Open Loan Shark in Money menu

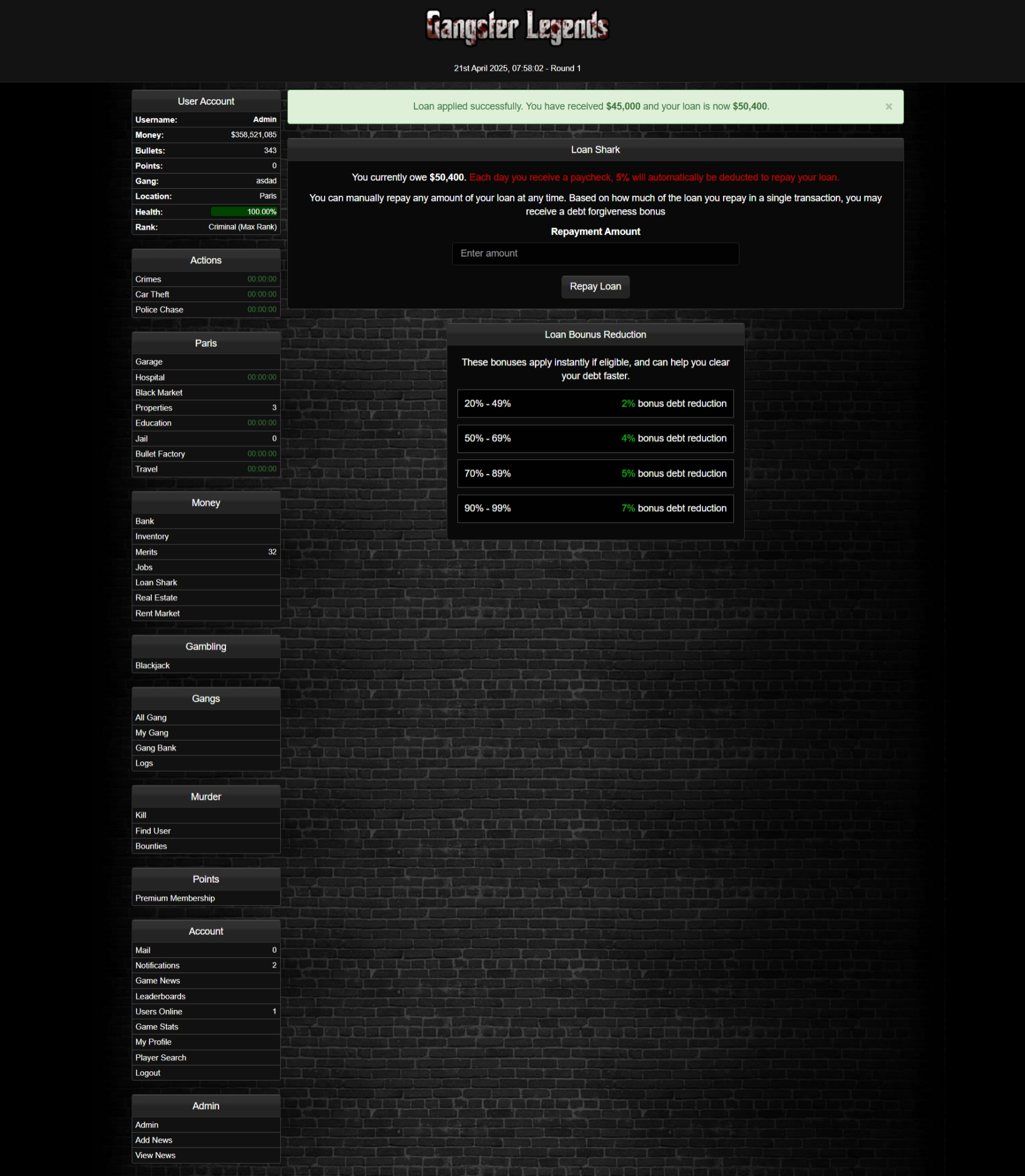157,582
